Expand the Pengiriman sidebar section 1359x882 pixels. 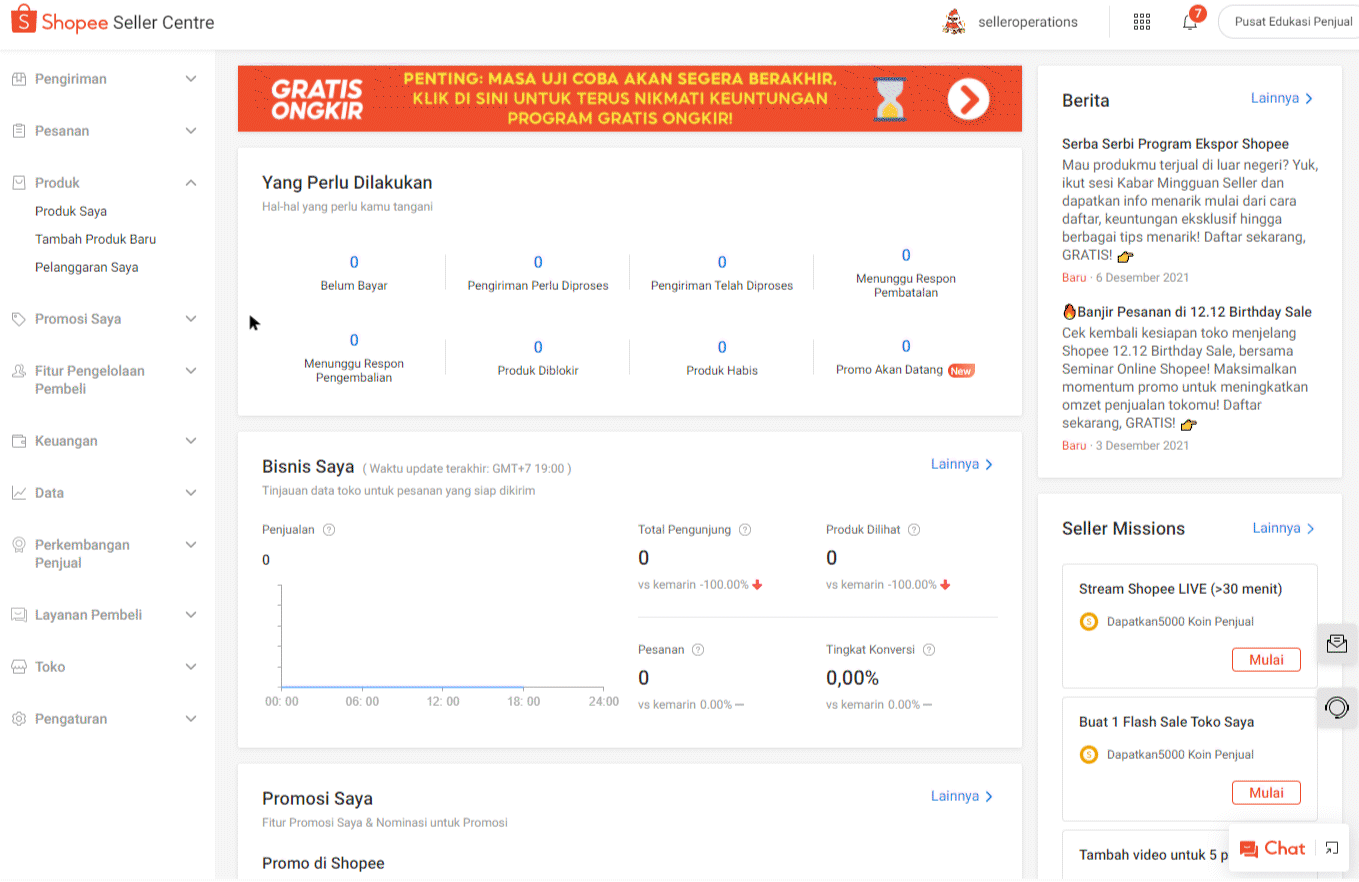(x=191, y=79)
